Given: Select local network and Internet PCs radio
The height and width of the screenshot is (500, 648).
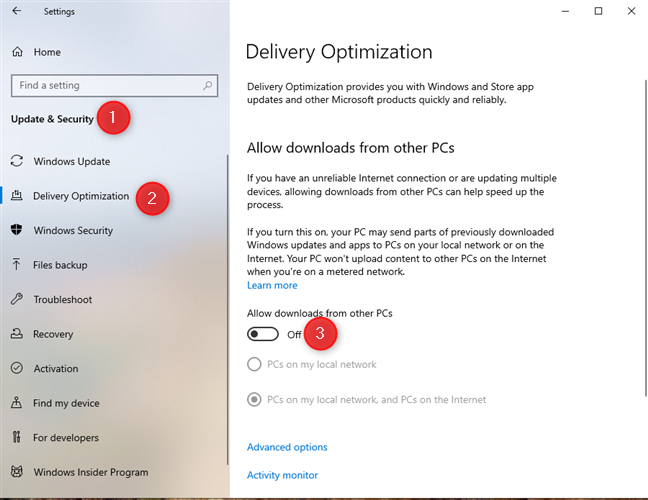Looking at the screenshot, I should 254,400.
